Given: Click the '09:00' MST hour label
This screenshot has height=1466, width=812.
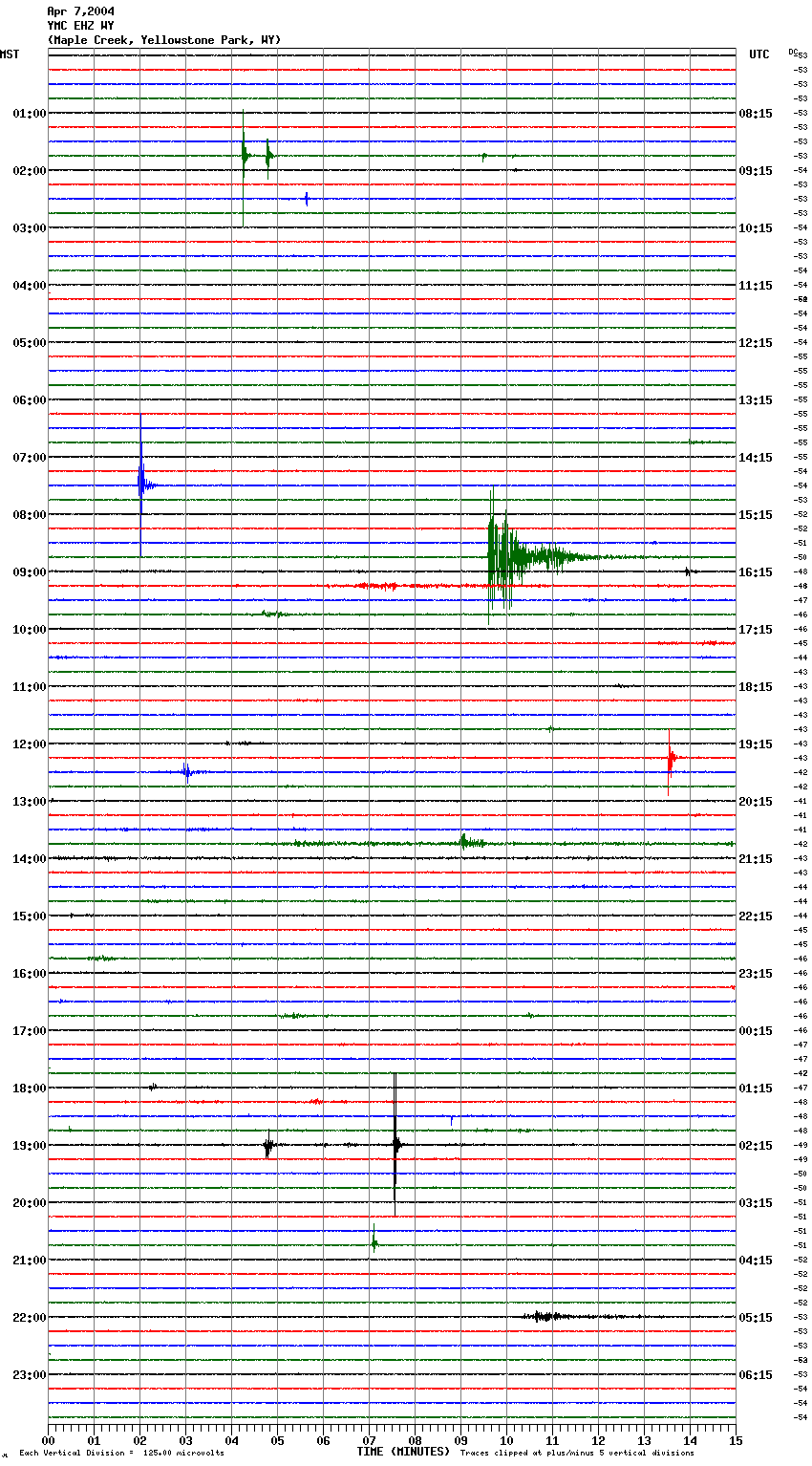Looking at the screenshot, I should (x=30, y=572).
